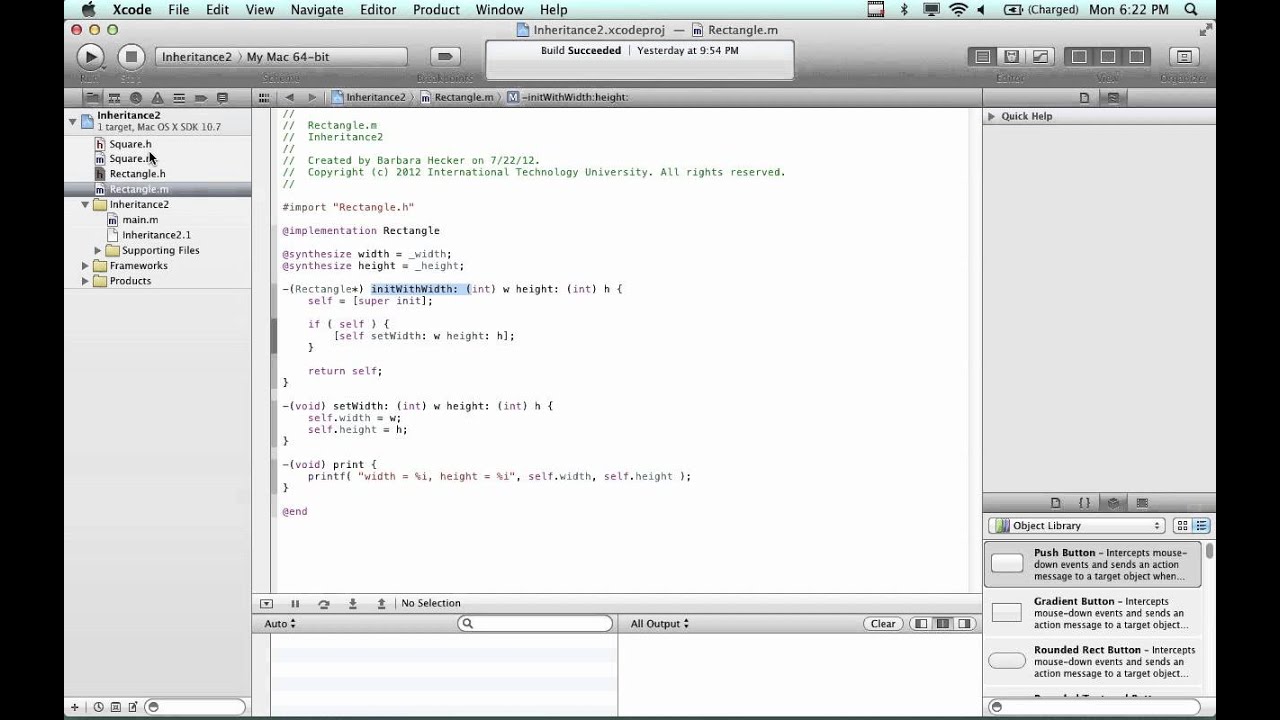Expand the Frameworks folder

pyautogui.click(x=85, y=266)
